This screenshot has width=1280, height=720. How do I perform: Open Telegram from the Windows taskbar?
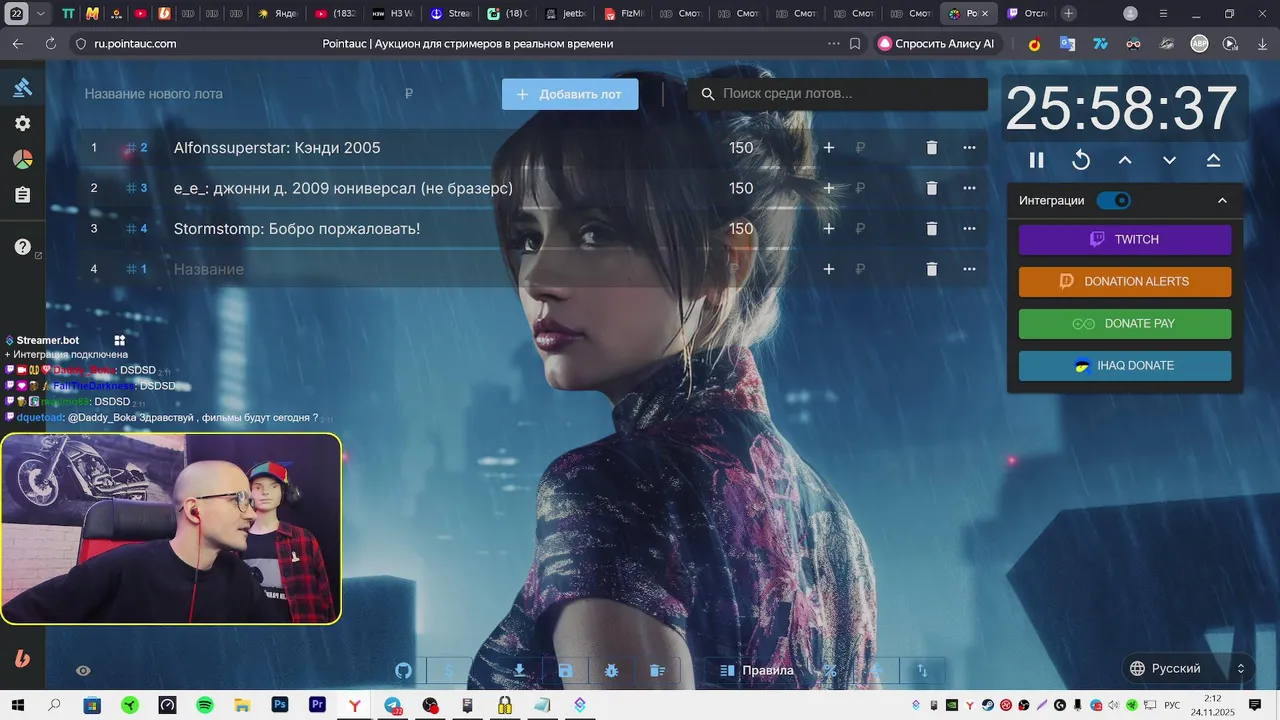pos(392,706)
